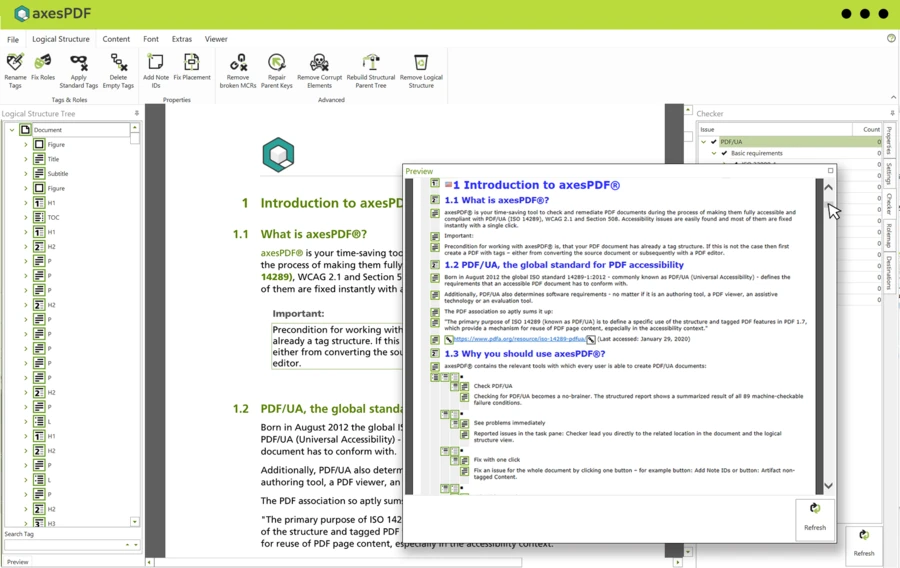Click the Preview scrollbar up arrow
Image resolution: width=900 pixels, height=568 pixels.
coord(828,188)
